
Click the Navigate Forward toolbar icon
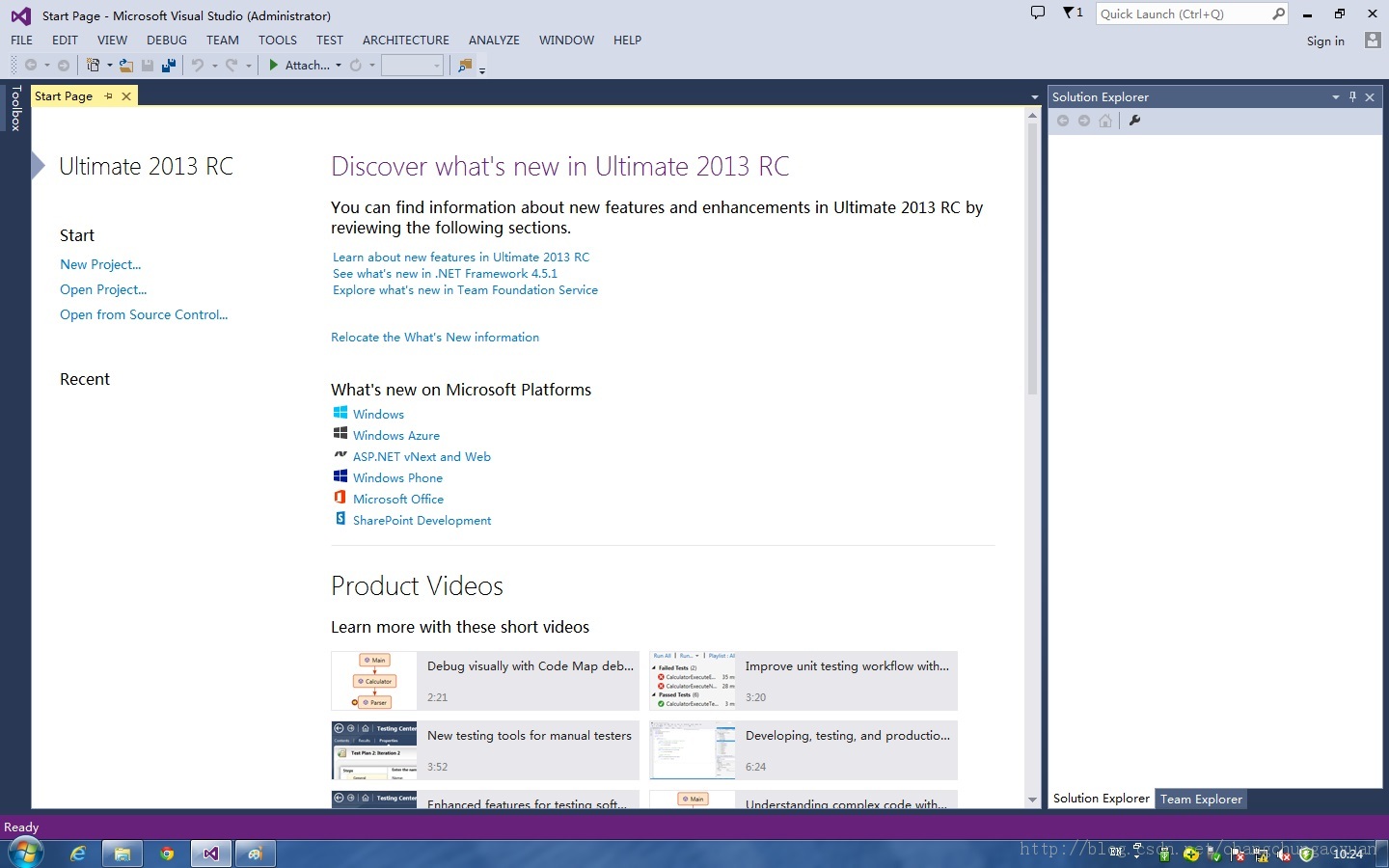[x=64, y=66]
